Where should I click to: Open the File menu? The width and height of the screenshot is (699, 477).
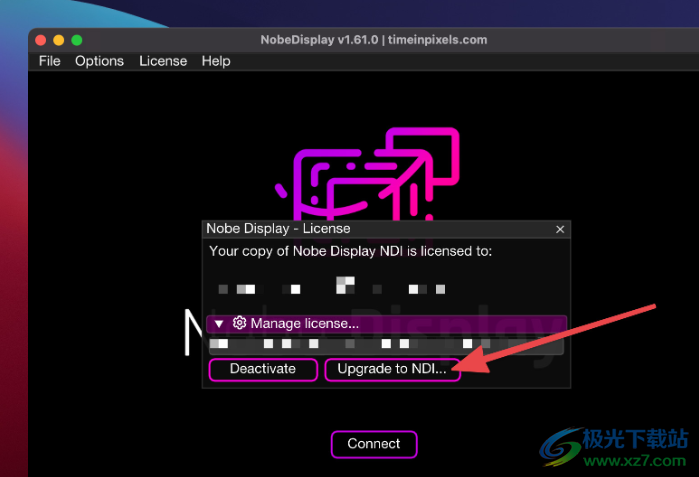[49, 61]
